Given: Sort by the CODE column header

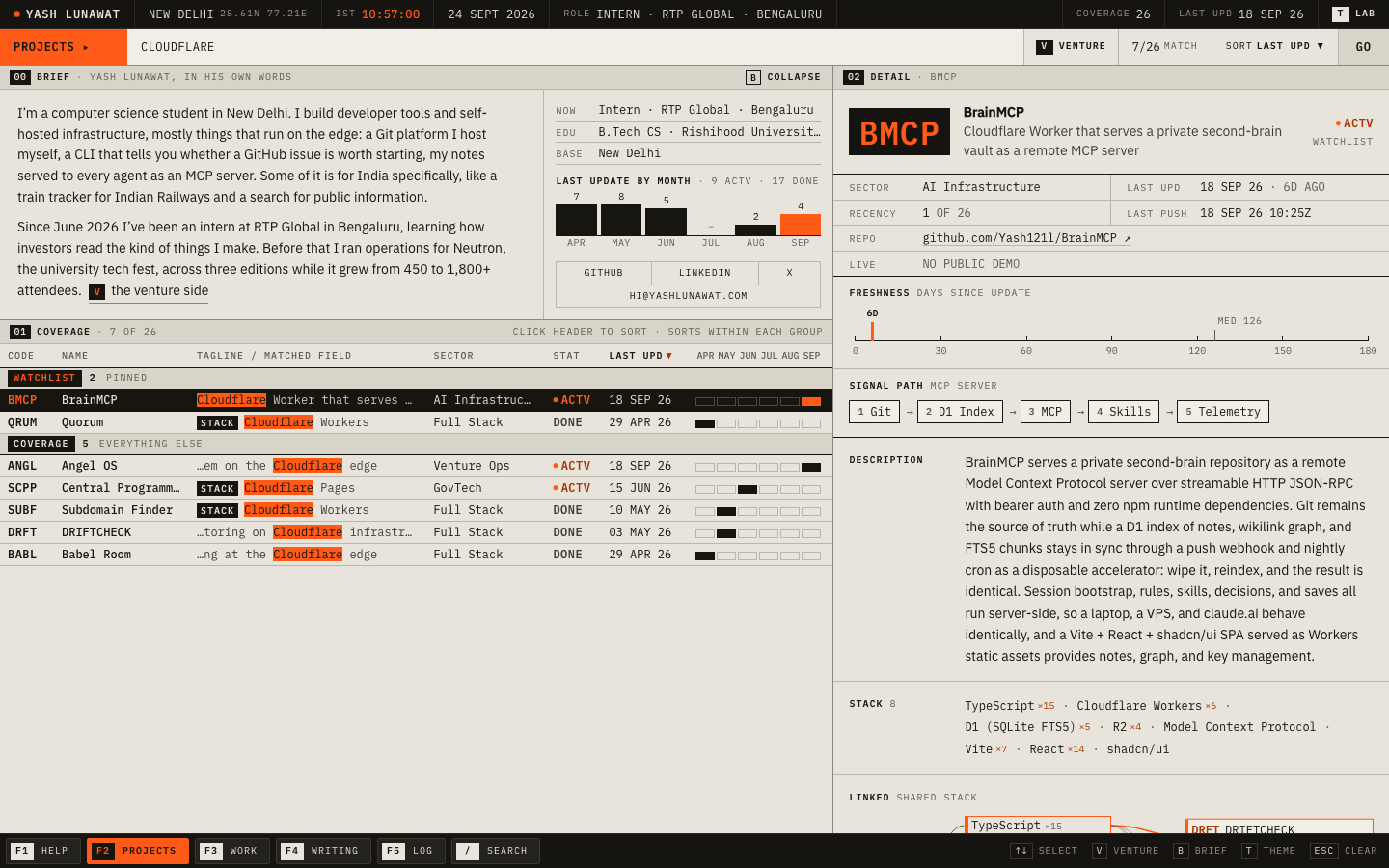Looking at the screenshot, I should pos(21,356).
